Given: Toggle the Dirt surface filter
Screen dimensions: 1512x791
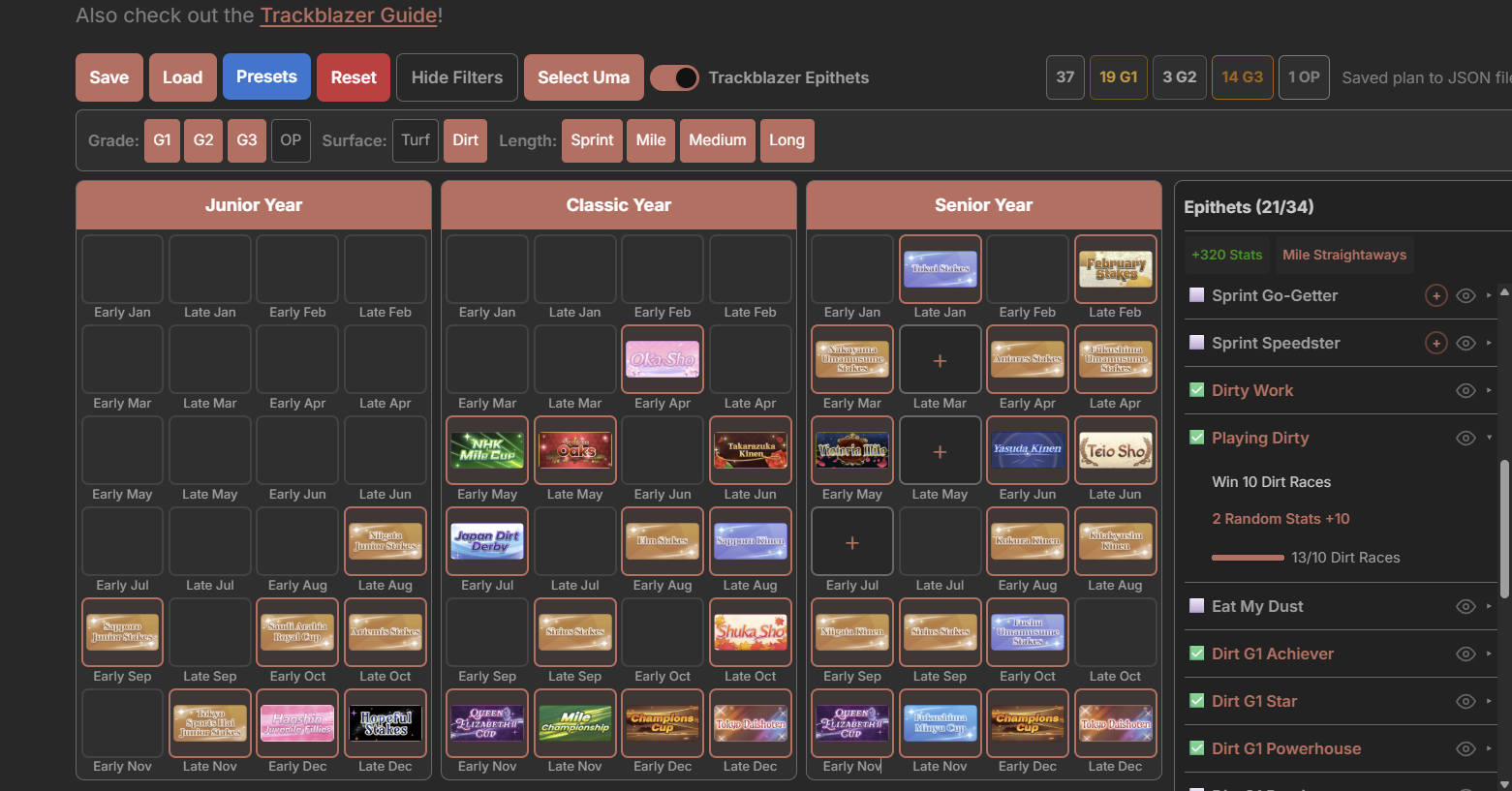Looking at the screenshot, I should (466, 140).
